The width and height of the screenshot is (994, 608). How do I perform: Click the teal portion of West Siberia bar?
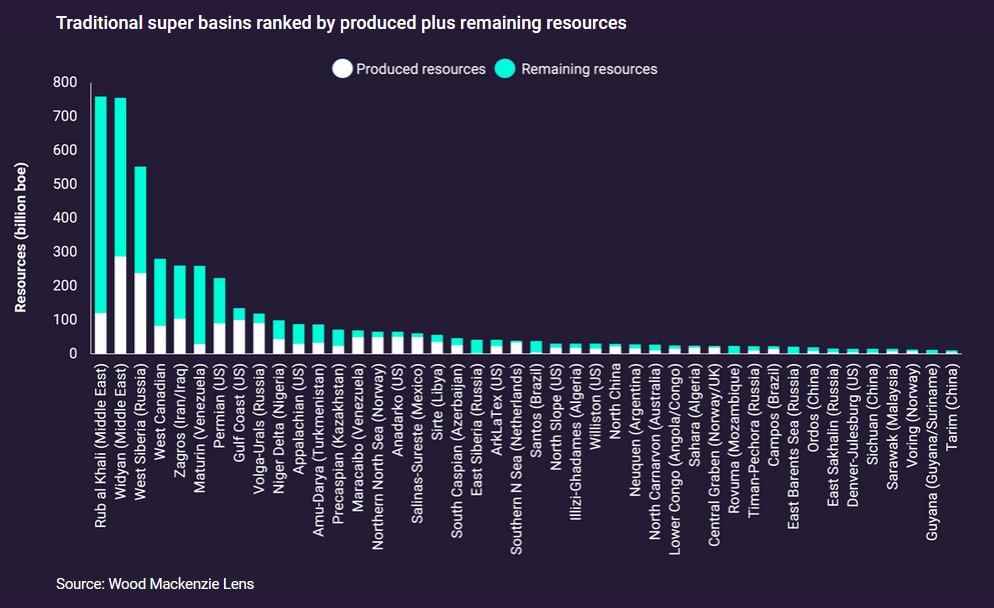tap(140, 220)
